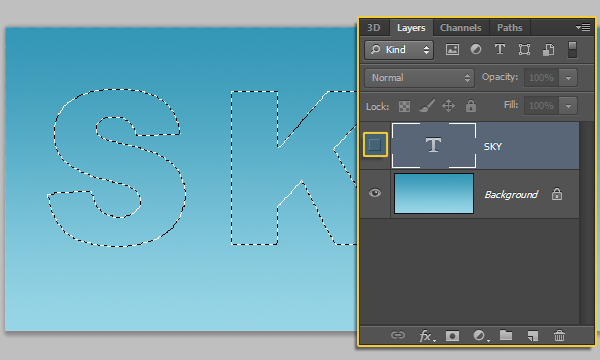Switch to the Channels tab
The height and width of the screenshot is (360, 600).
pos(461,28)
